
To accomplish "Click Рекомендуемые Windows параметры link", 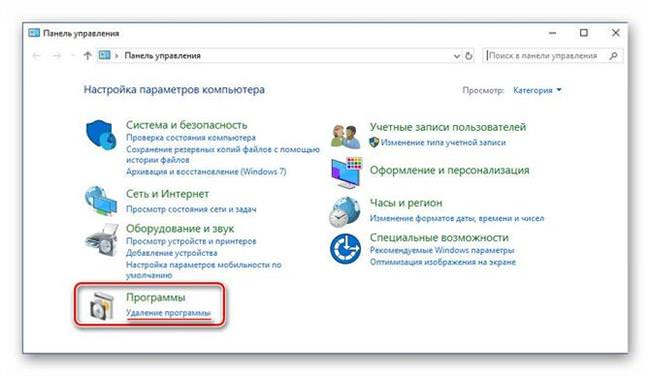I will coord(442,250).
